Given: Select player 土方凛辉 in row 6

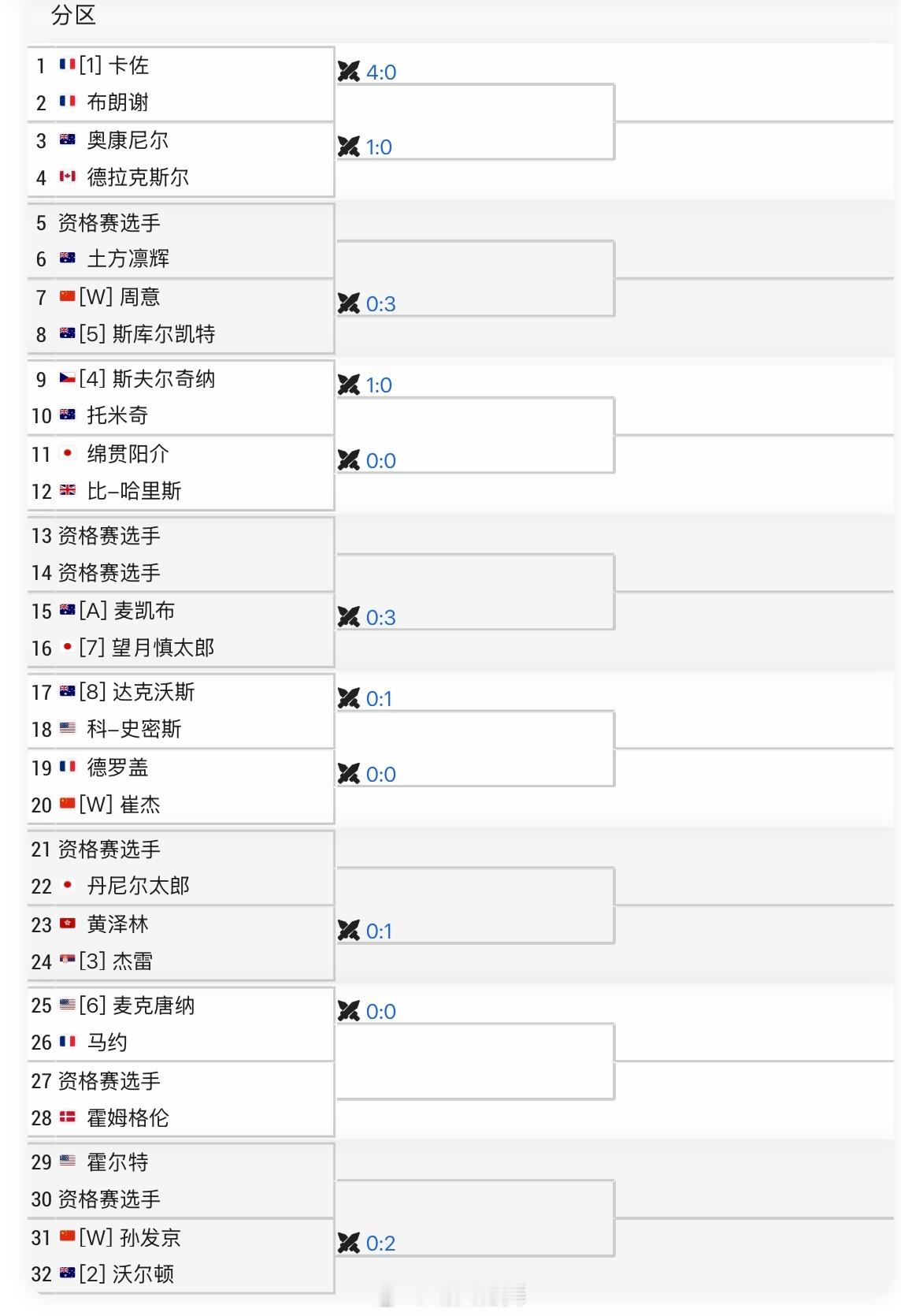Looking at the screenshot, I should click(128, 258).
